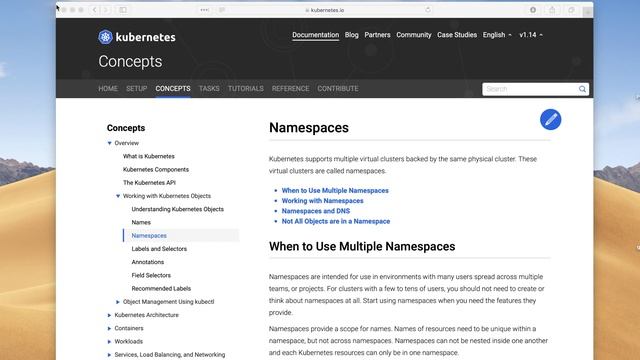Show Safari's tab overview icon
The image size is (640, 360).
[571, 10]
